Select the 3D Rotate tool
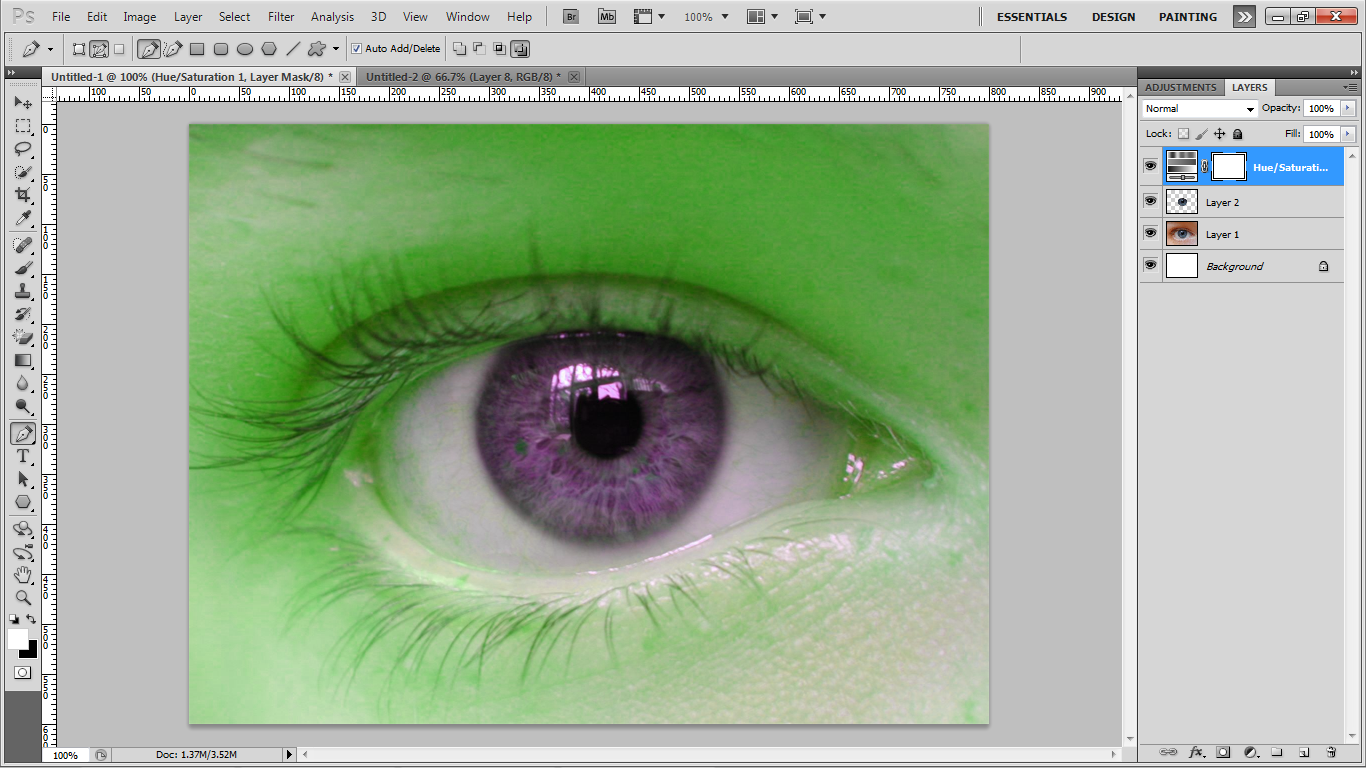 23,529
